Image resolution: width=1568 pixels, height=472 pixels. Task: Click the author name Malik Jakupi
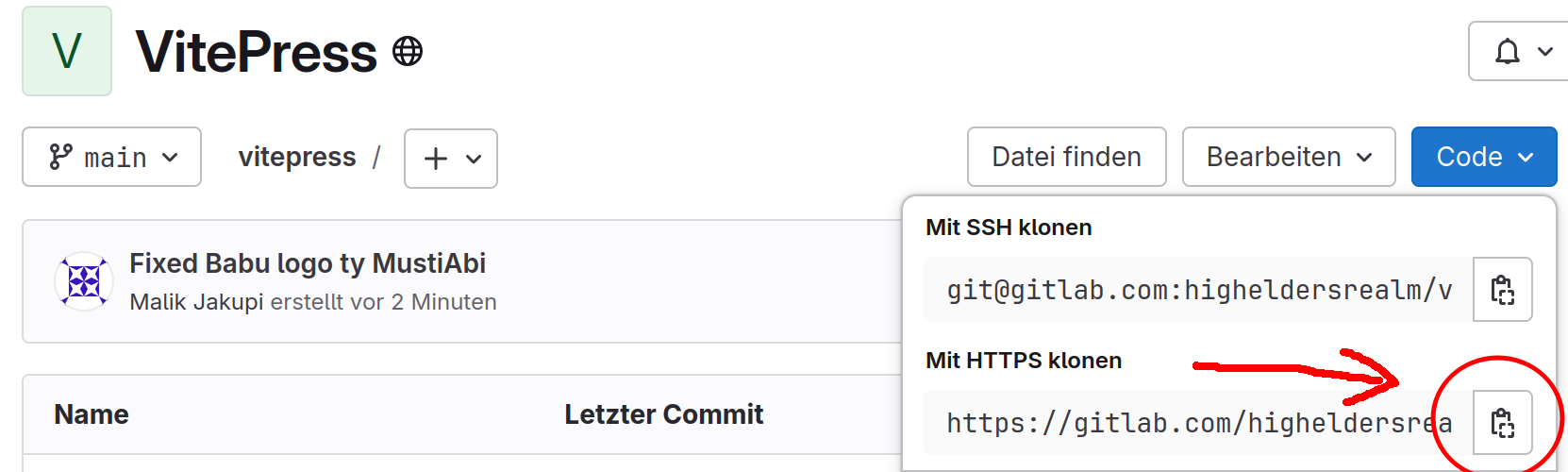pyautogui.click(x=196, y=302)
